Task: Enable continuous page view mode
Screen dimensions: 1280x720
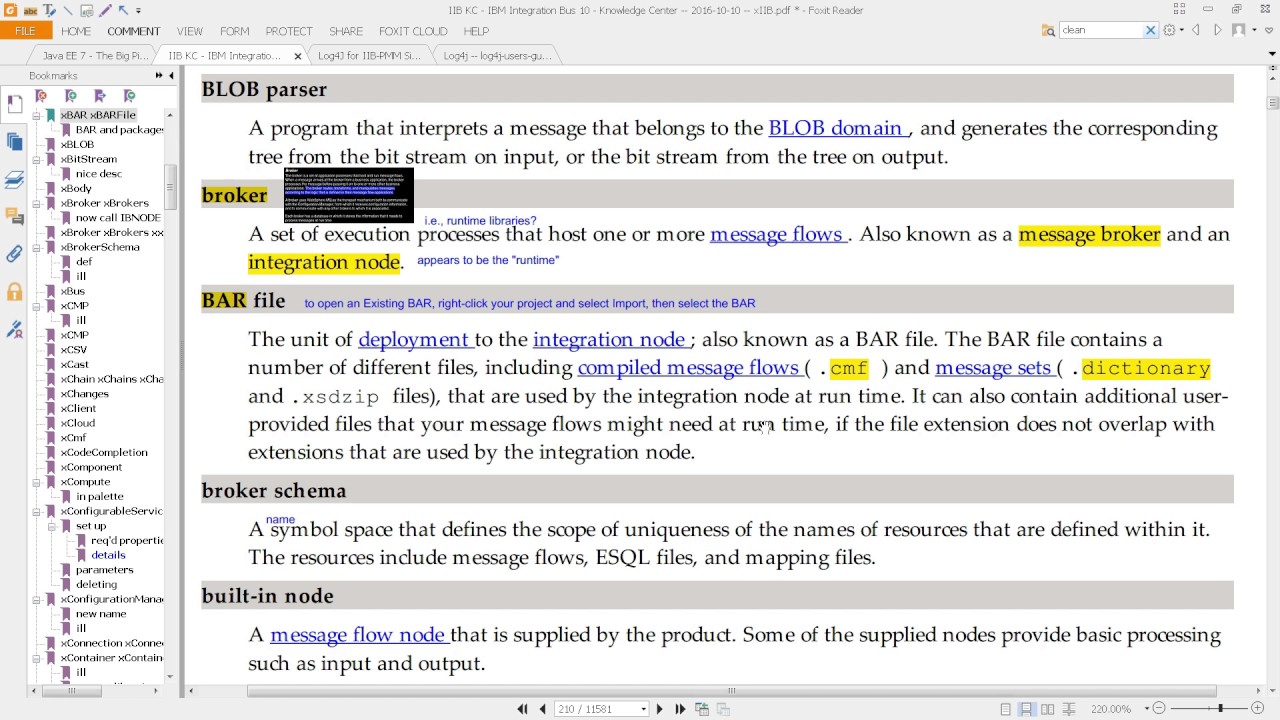Action: (x=1026, y=709)
